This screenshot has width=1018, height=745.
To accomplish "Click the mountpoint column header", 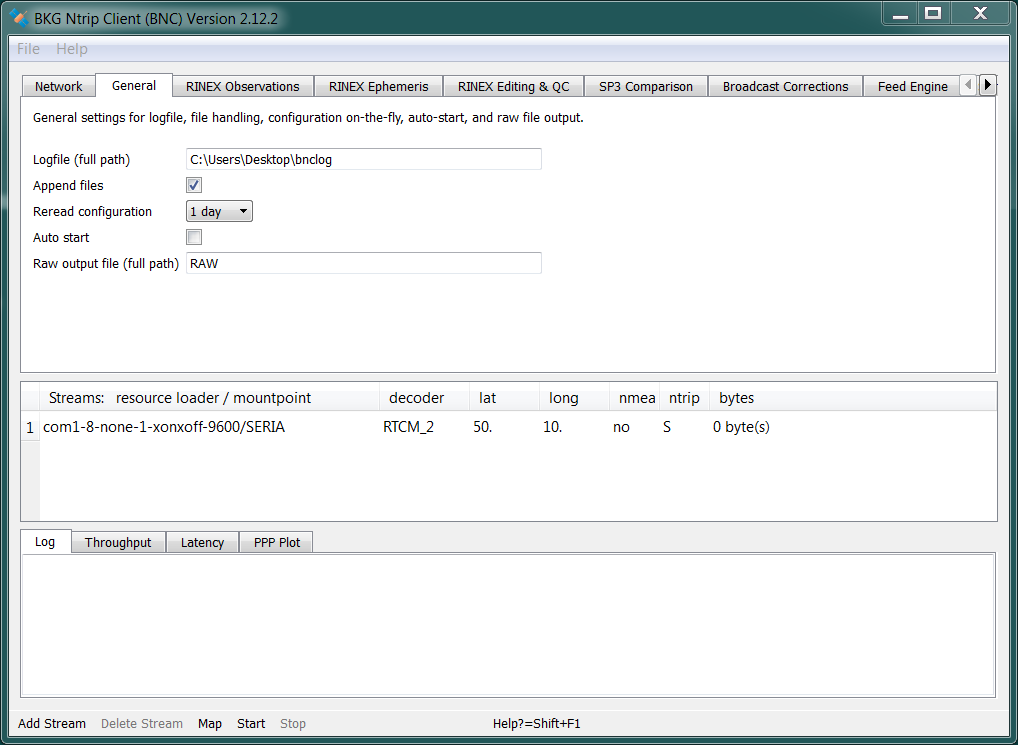I will click(x=210, y=398).
